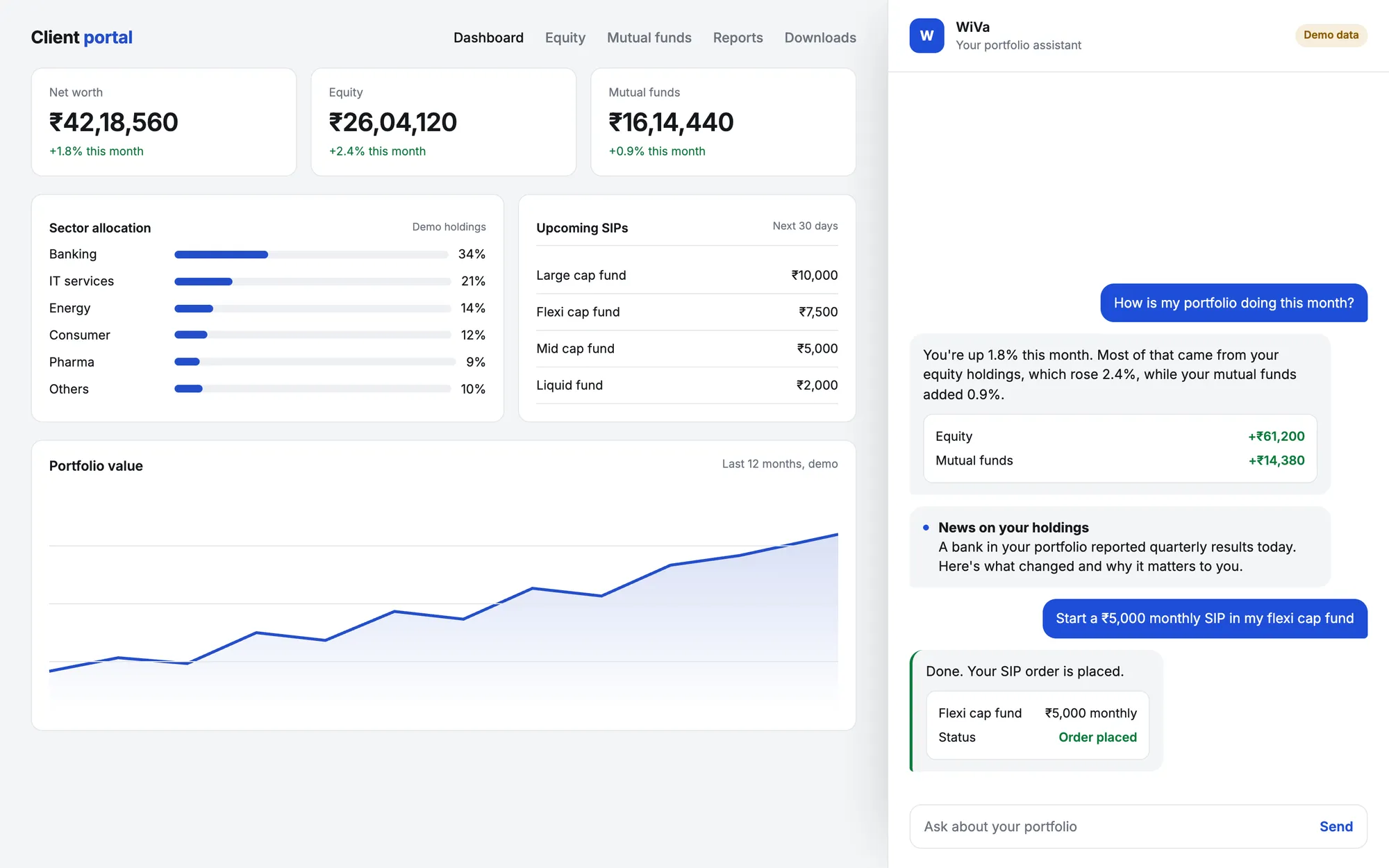Click the Order placed status text
1389x868 pixels.
(1097, 737)
